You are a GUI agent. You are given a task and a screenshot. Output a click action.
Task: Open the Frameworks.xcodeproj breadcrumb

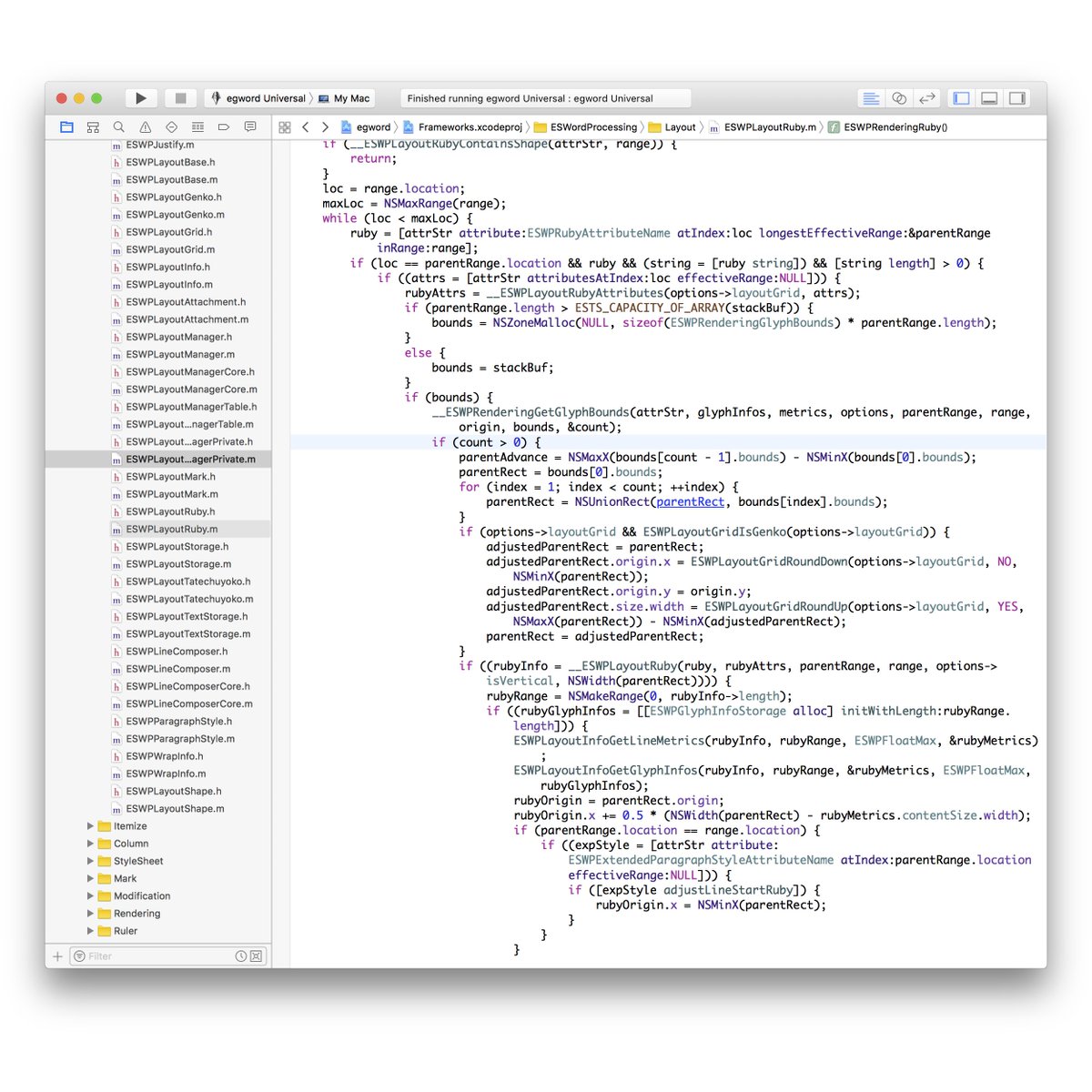[x=462, y=127]
